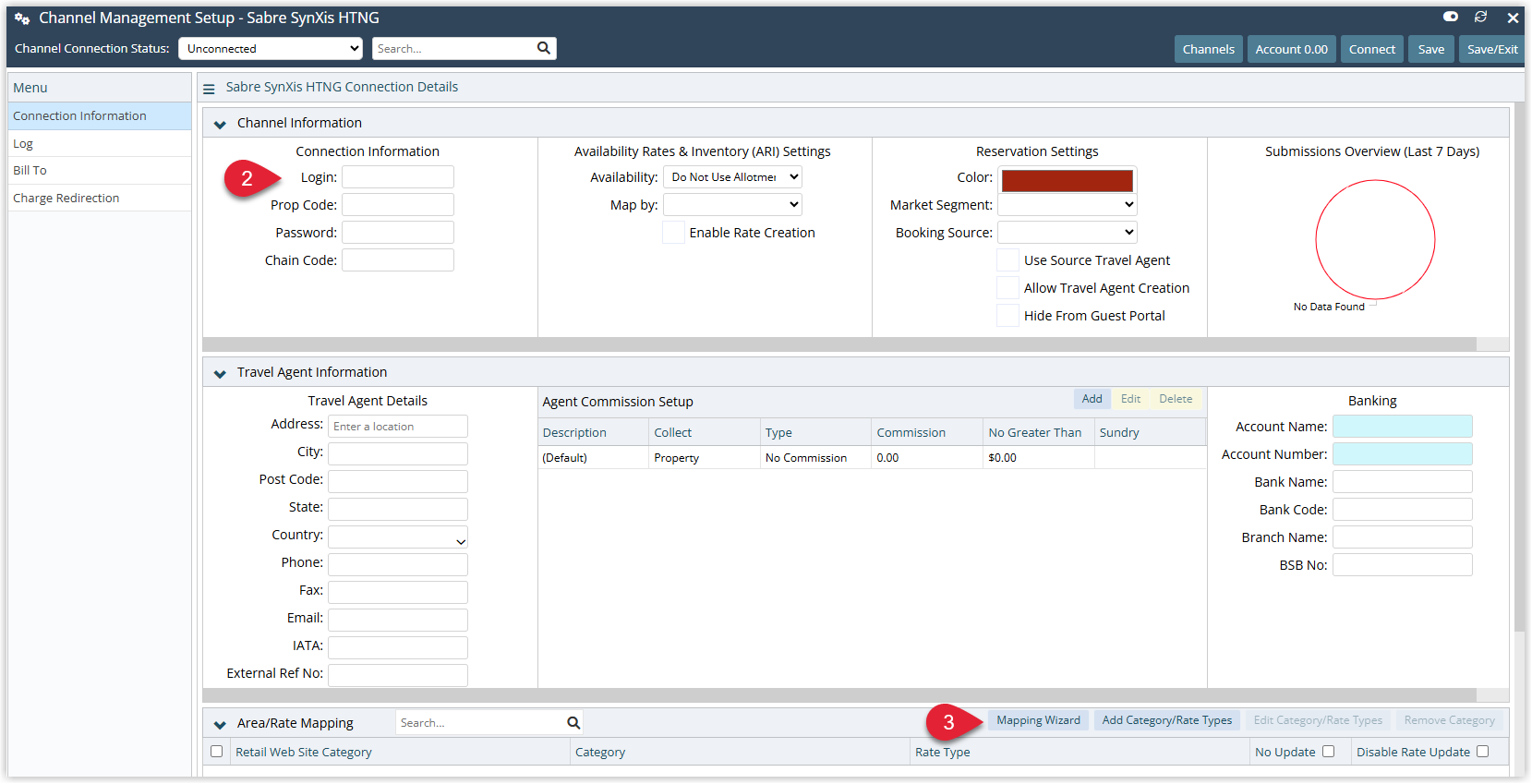1532x784 pixels.
Task: Click the Account Number field
Action: 1403,454
